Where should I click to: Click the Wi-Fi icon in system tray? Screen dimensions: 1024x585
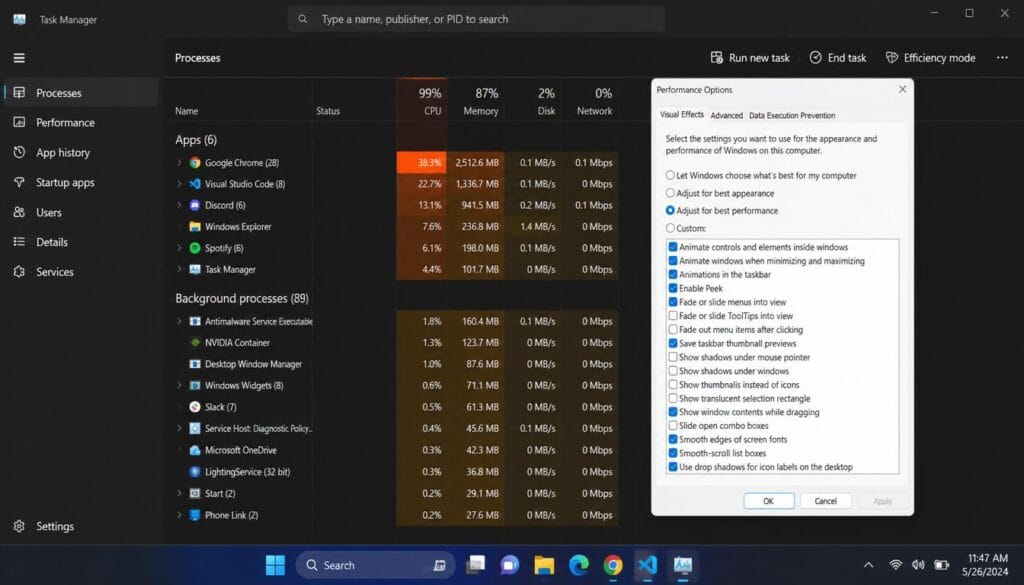tap(895, 565)
